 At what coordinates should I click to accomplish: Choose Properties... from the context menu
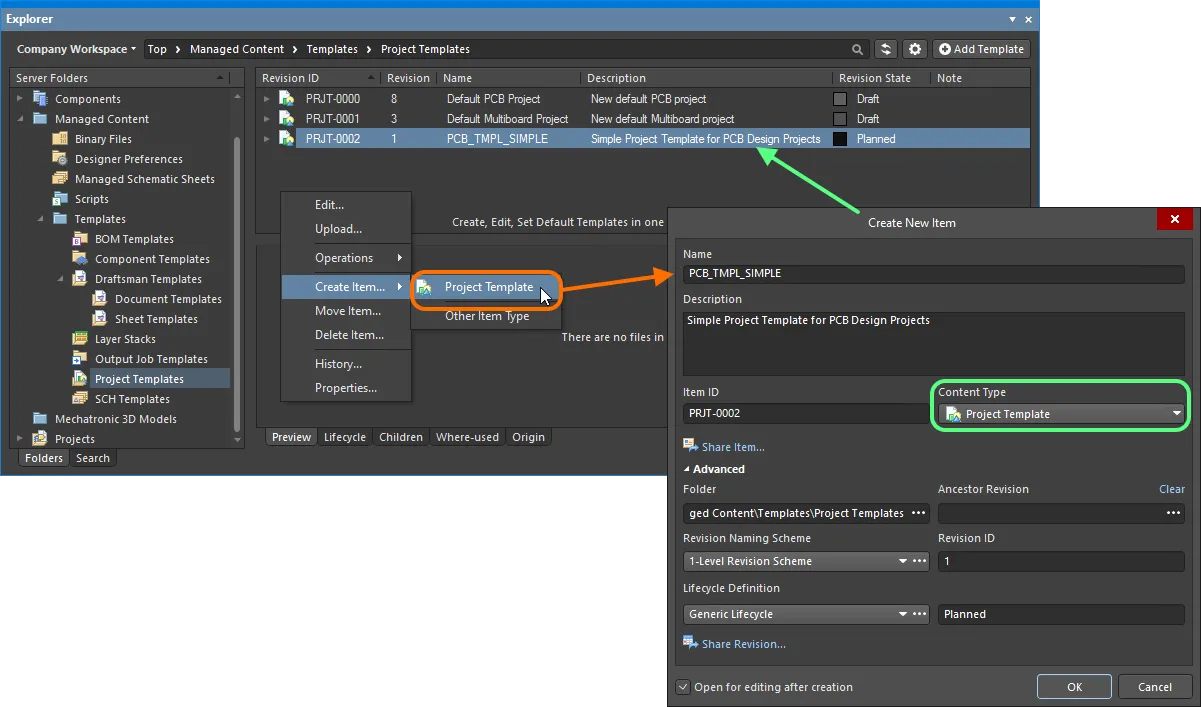346,388
